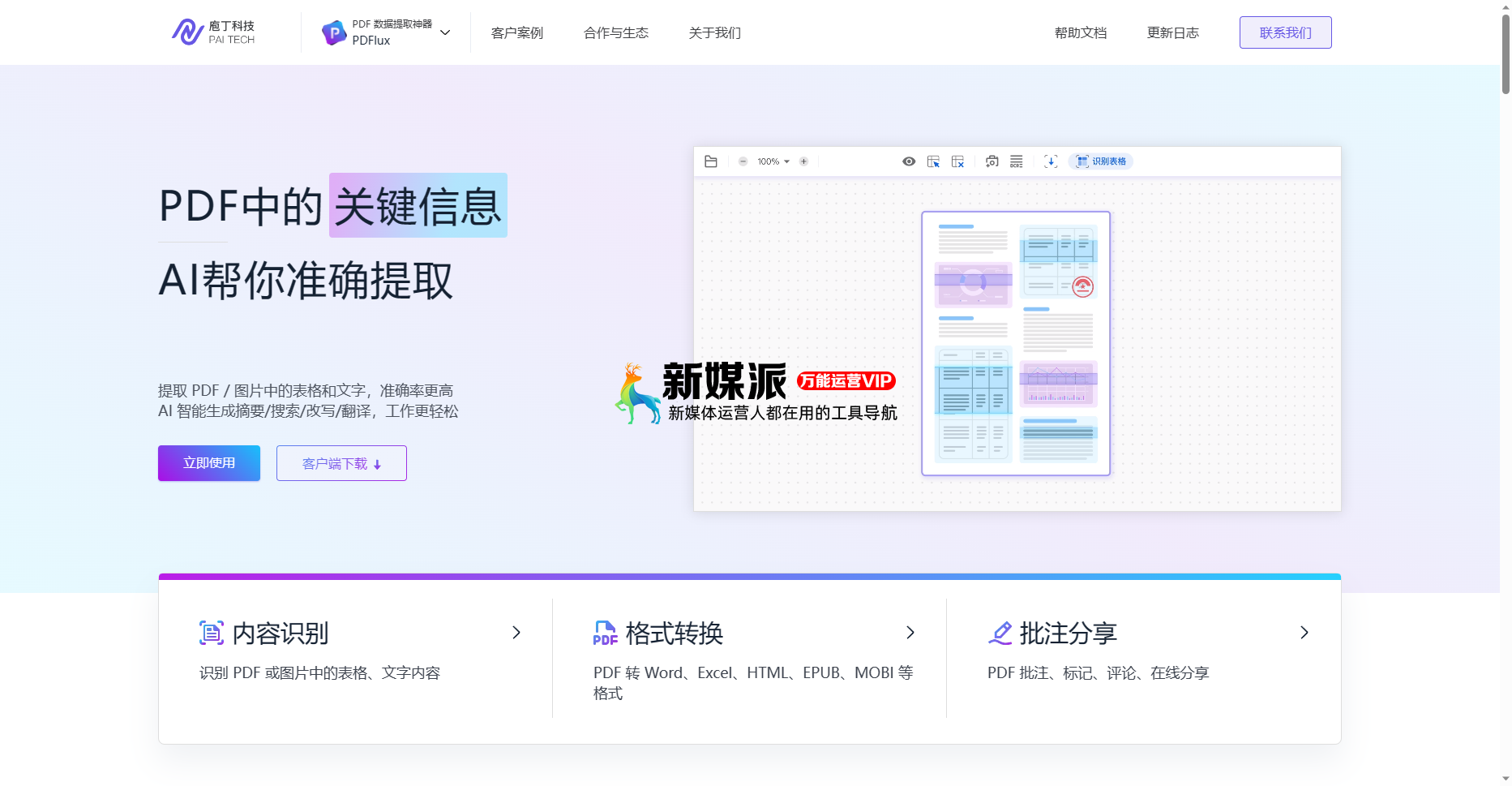
Task: Click the 格式转换 PDF file icon
Action: [x=606, y=633]
